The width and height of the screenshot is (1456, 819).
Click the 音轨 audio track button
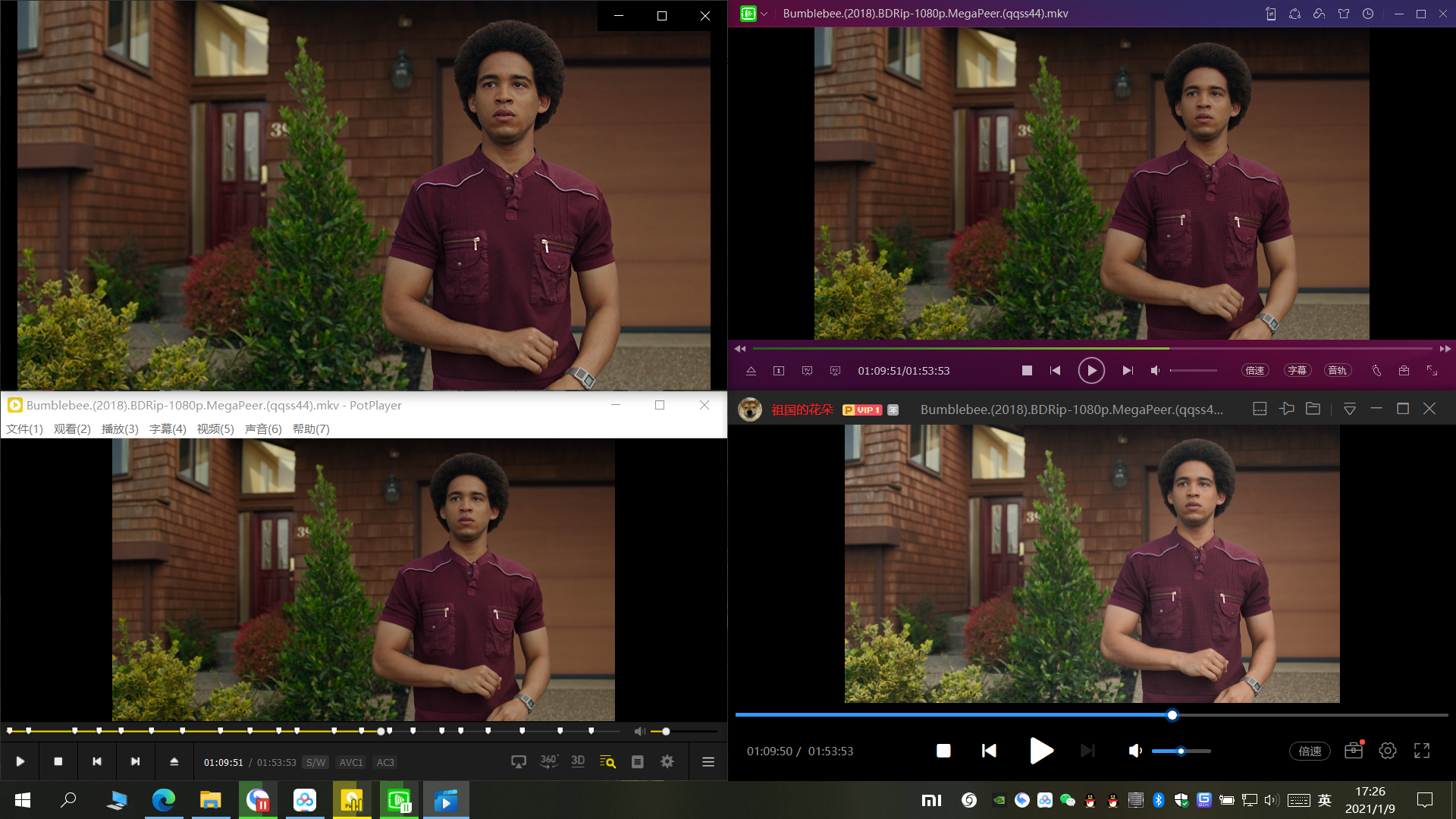click(x=1337, y=371)
